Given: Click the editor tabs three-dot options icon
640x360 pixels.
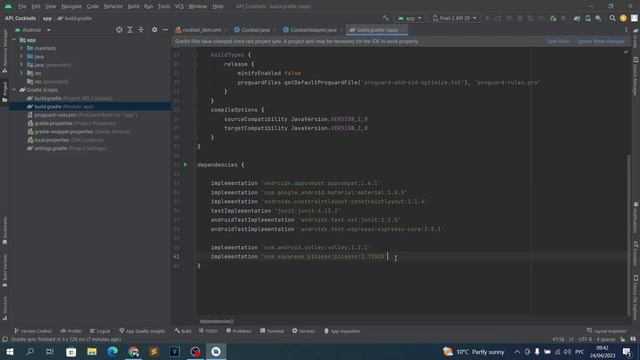Looking at the screenshot, I should point(626,30).
